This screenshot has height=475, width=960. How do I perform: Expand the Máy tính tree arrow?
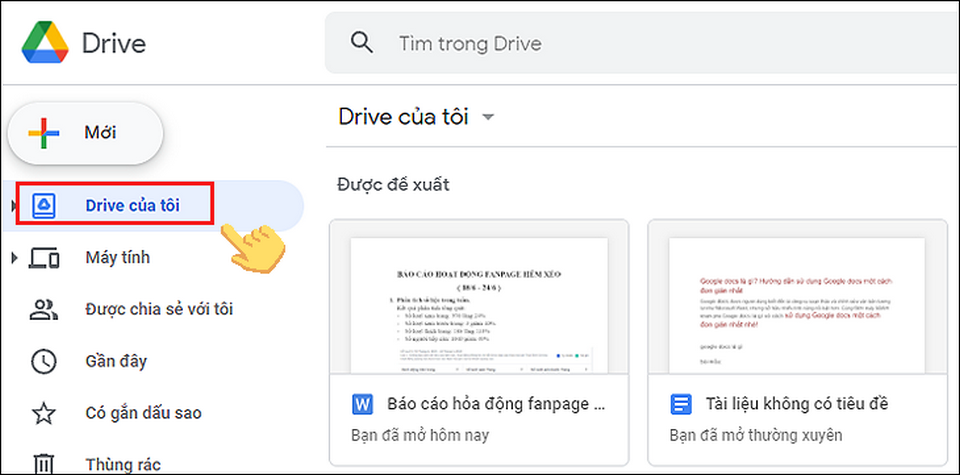[13, 258]
